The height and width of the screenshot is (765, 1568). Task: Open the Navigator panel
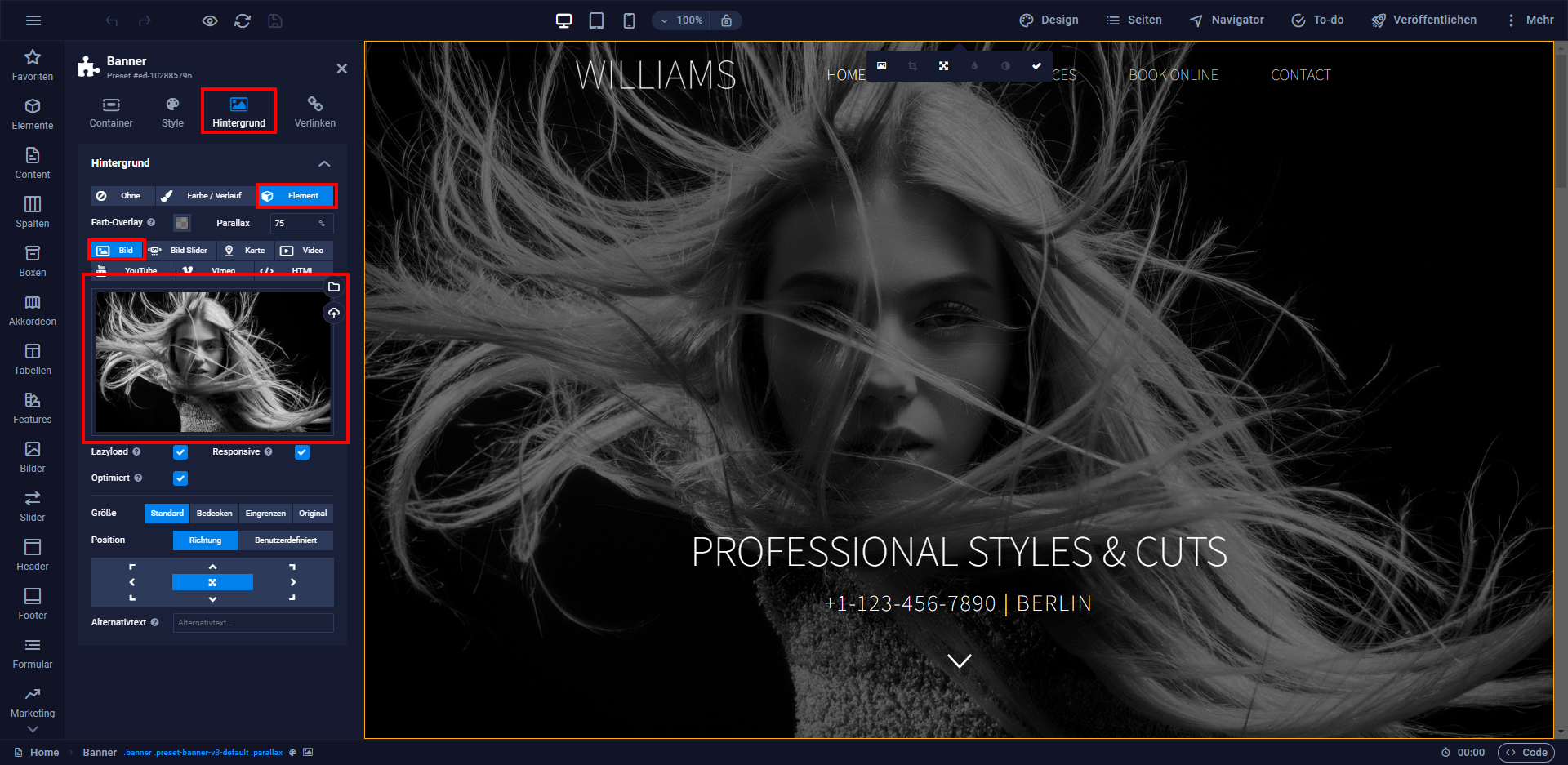point(1227,20)
